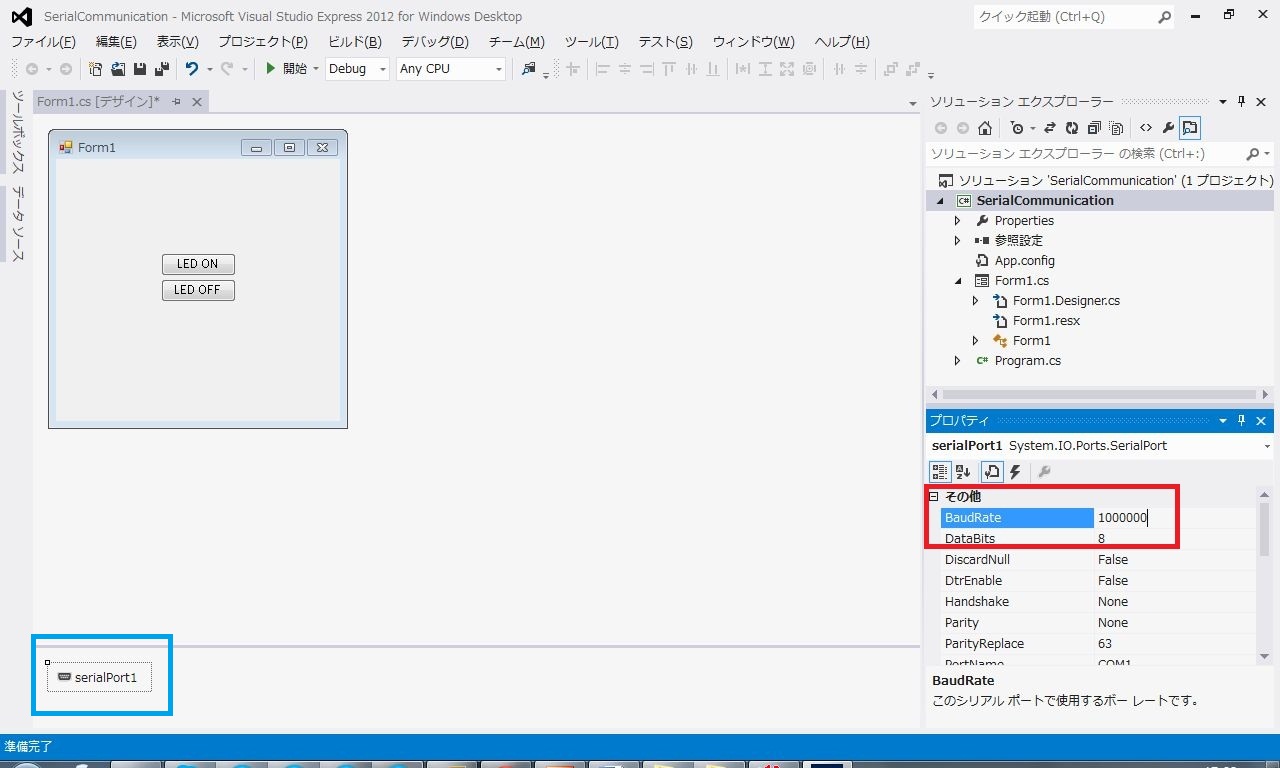Click the LED OFF button on Form1
The height and width of the screenshot is (768, 1280).
tap(198, 290)
